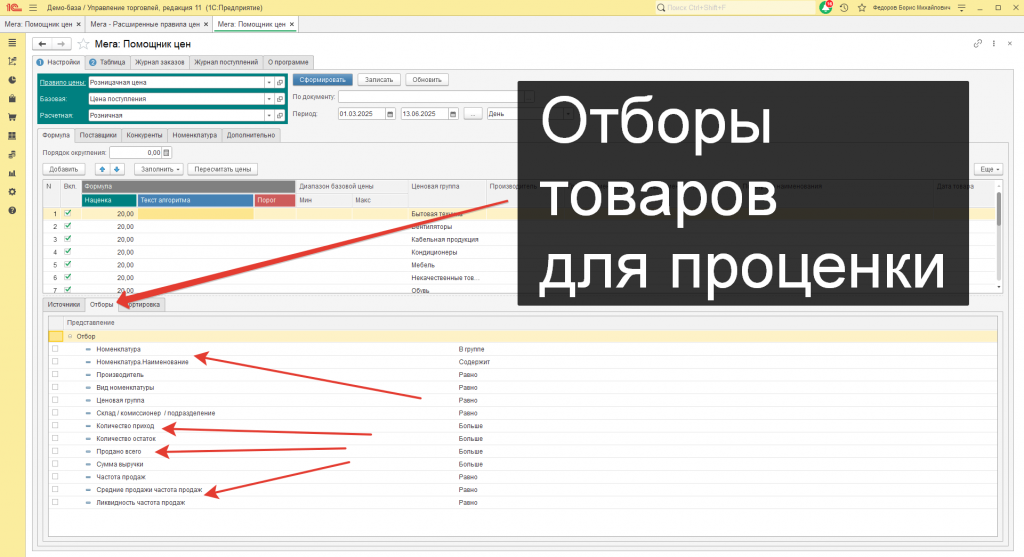
Task: Open the main menu hamburger icon in sidebar
Action: [12, 42]
